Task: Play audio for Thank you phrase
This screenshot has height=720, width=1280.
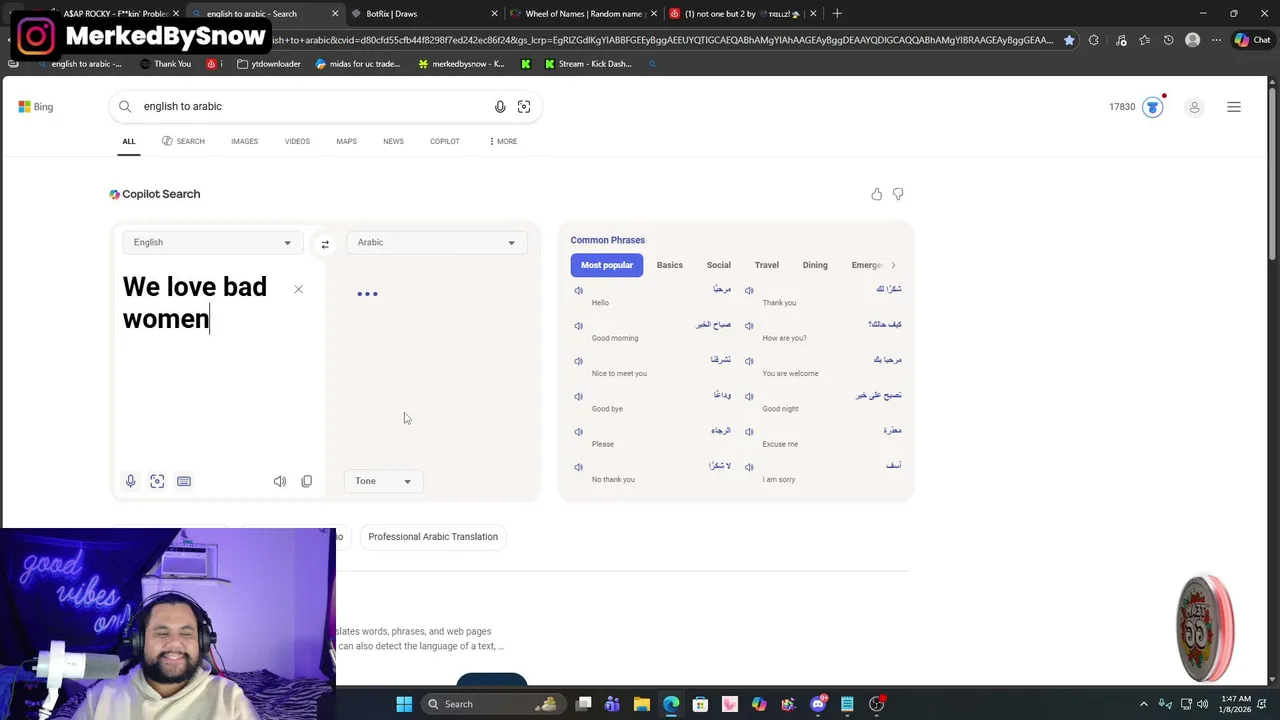Action: 749,290
